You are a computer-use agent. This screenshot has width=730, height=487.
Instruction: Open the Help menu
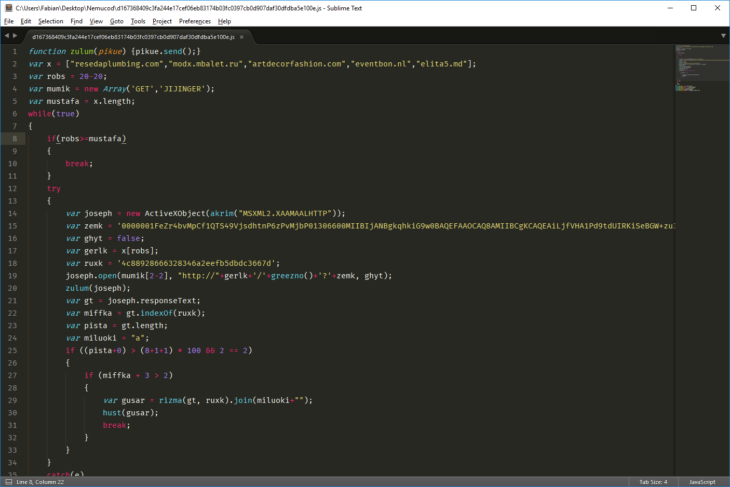[x=224, y=21]
